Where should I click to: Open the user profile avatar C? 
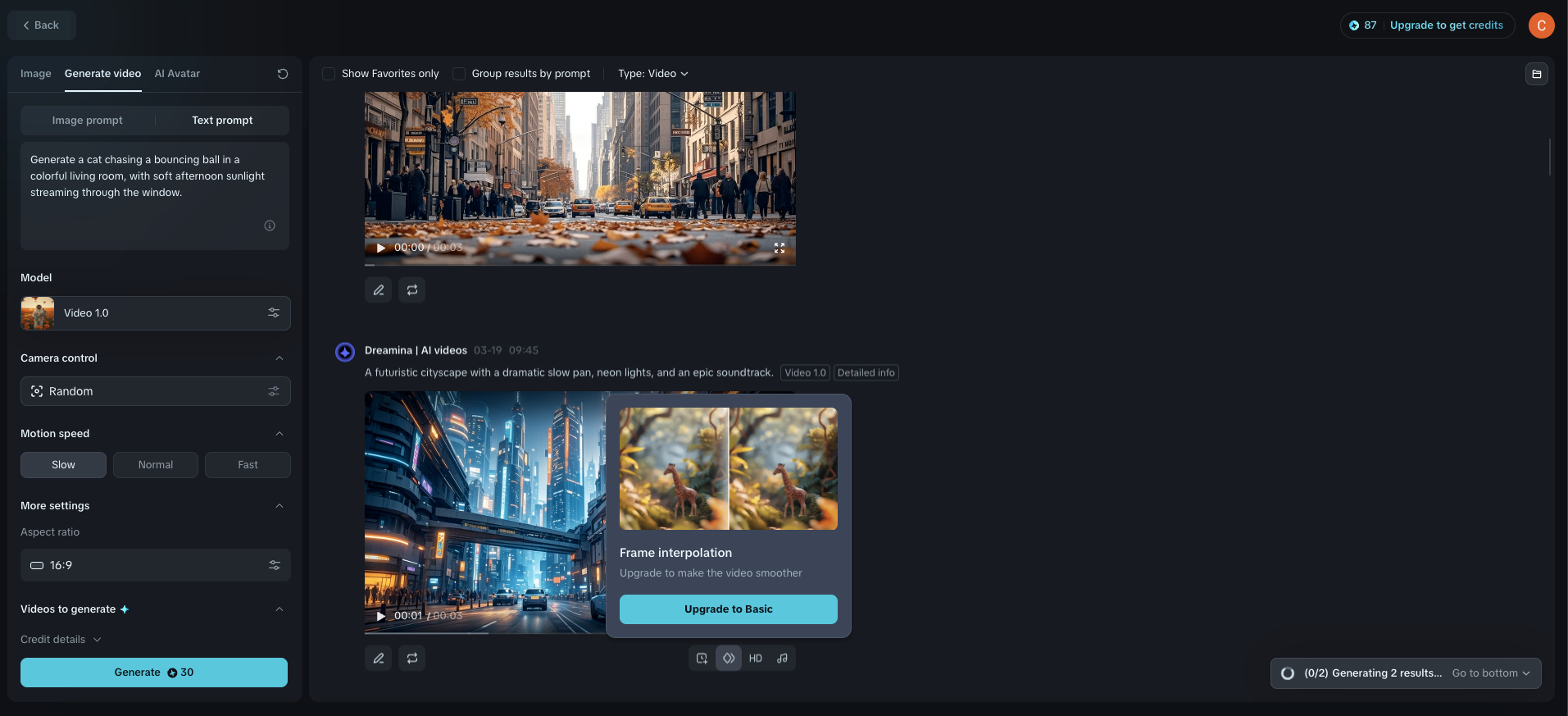[1542, 25]
